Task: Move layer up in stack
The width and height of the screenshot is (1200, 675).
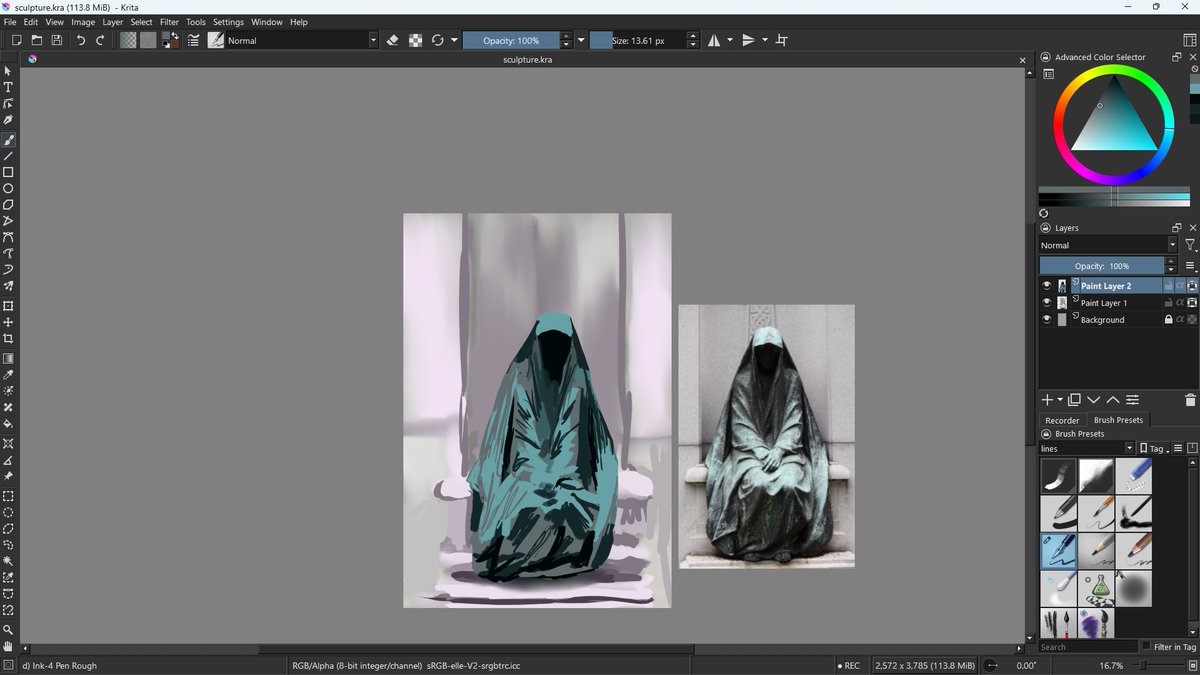Action: (x=1113, y=400)
